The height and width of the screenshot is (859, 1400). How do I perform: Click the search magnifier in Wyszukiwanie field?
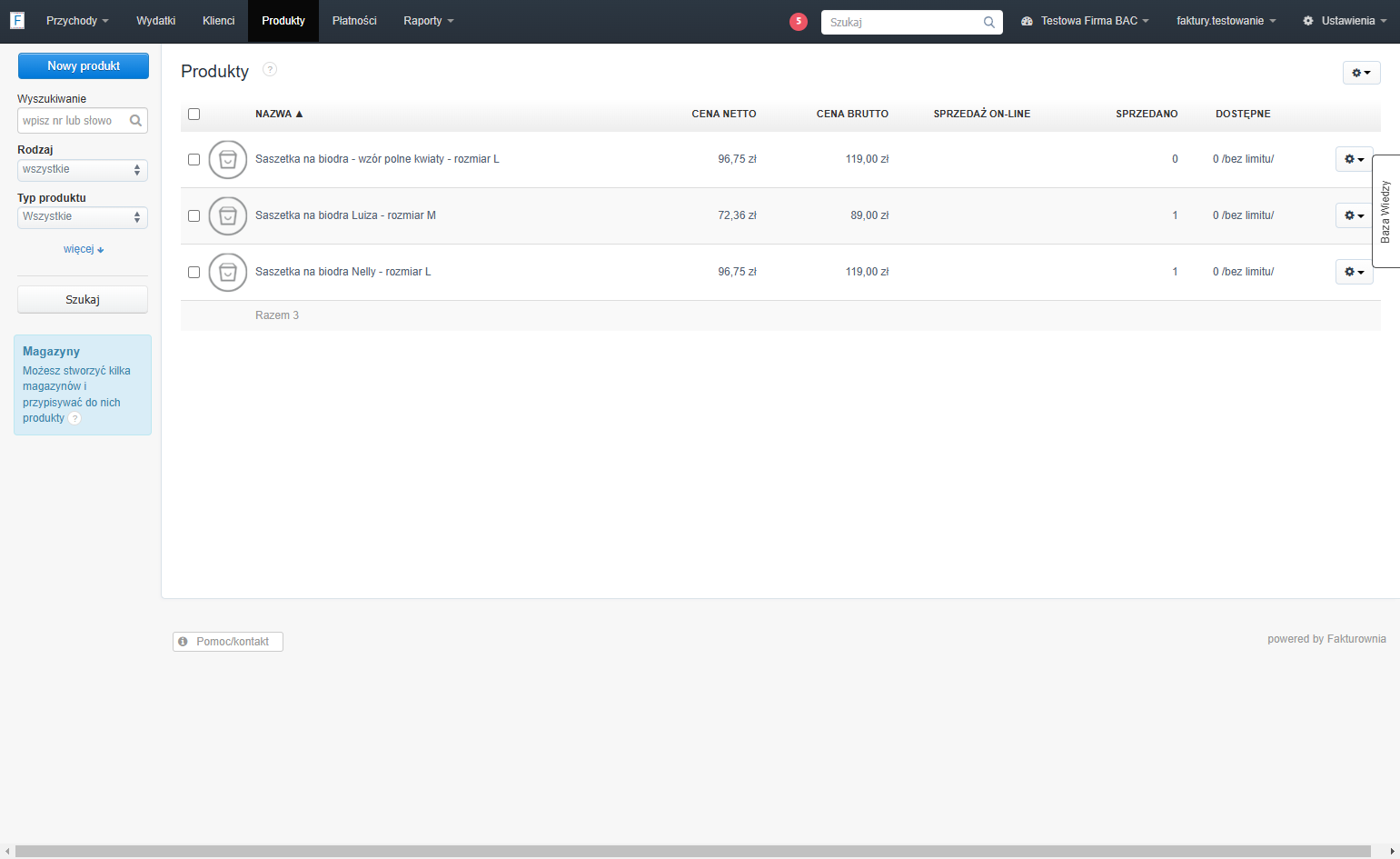point(135,120)
